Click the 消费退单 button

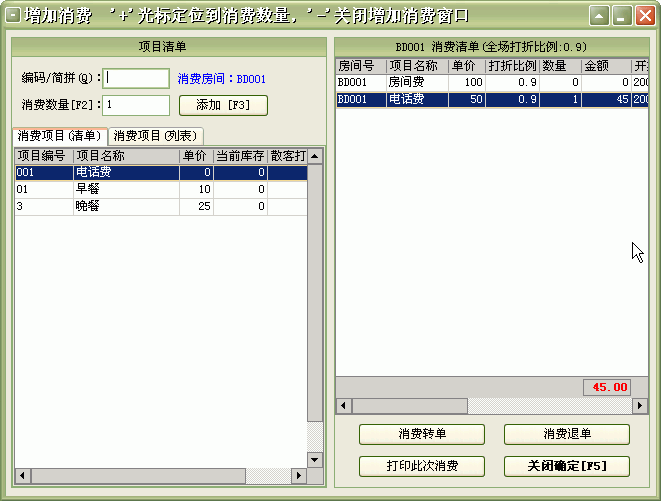[567, 434]
